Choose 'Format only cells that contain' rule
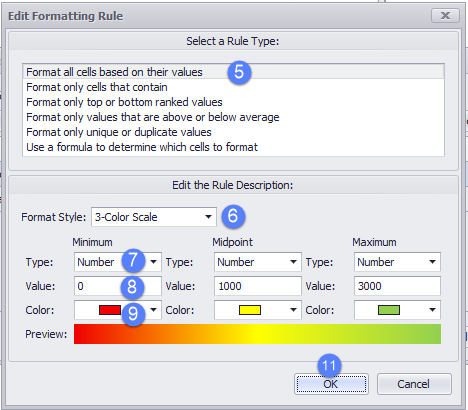Screen dimensions: 468x410 point(233,87)
